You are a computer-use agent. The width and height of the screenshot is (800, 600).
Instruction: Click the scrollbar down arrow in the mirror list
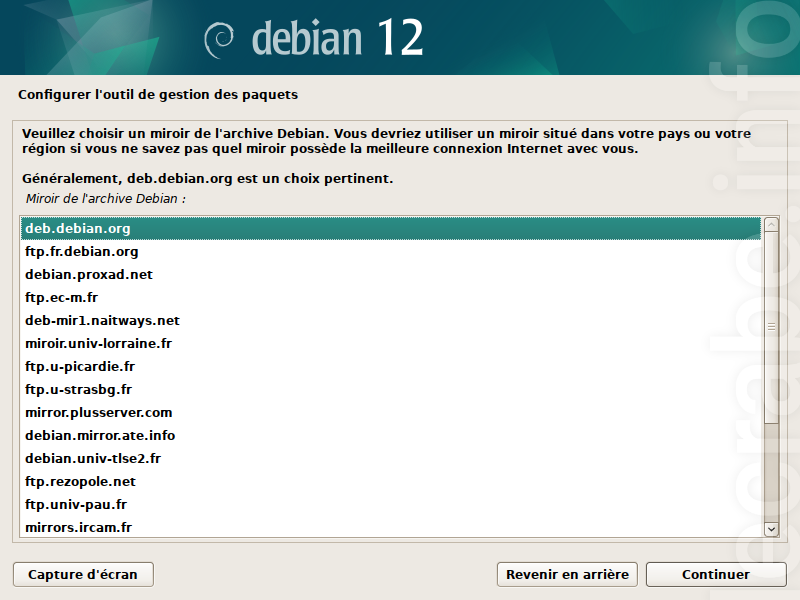771,529
